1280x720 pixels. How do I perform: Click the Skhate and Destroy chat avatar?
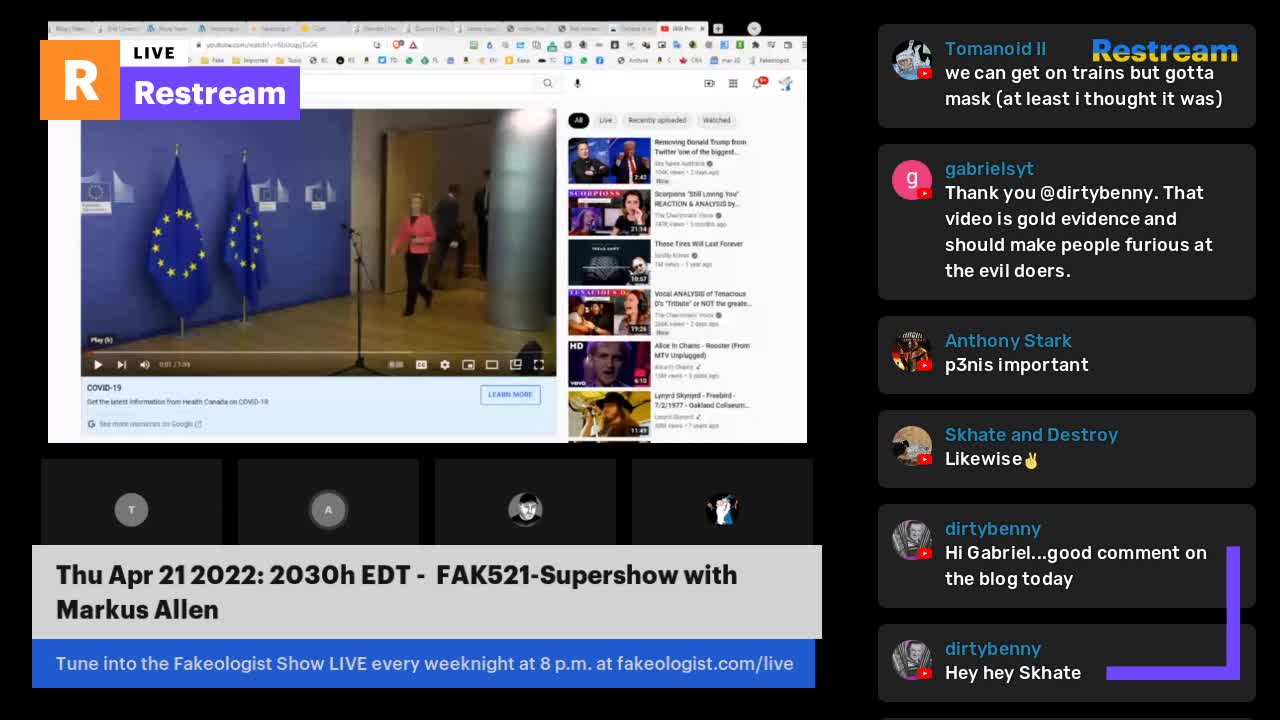click(x=911, y=446)
